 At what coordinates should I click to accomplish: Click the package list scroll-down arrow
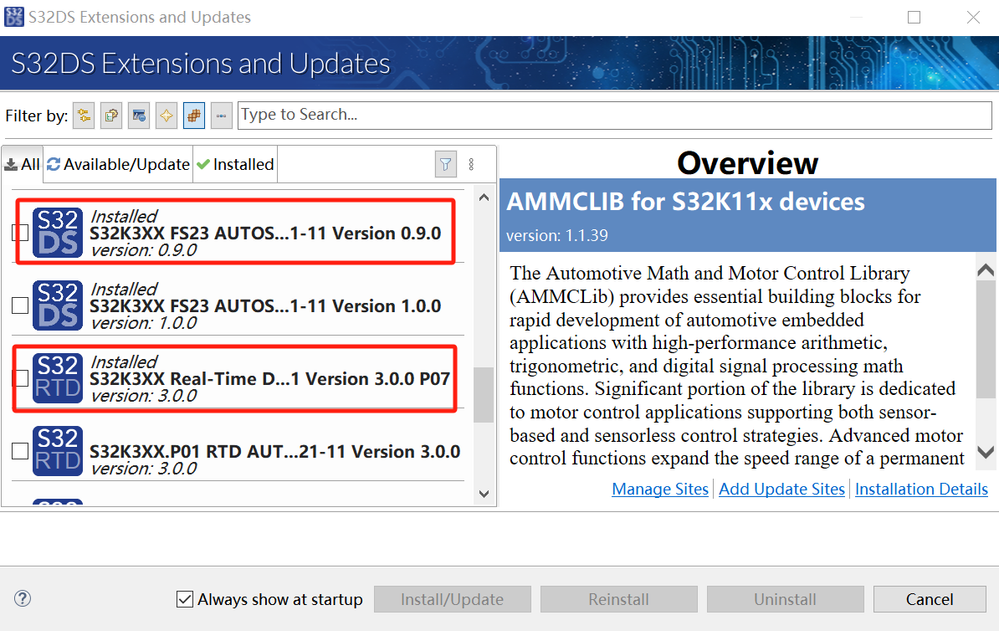pos(484,494)
